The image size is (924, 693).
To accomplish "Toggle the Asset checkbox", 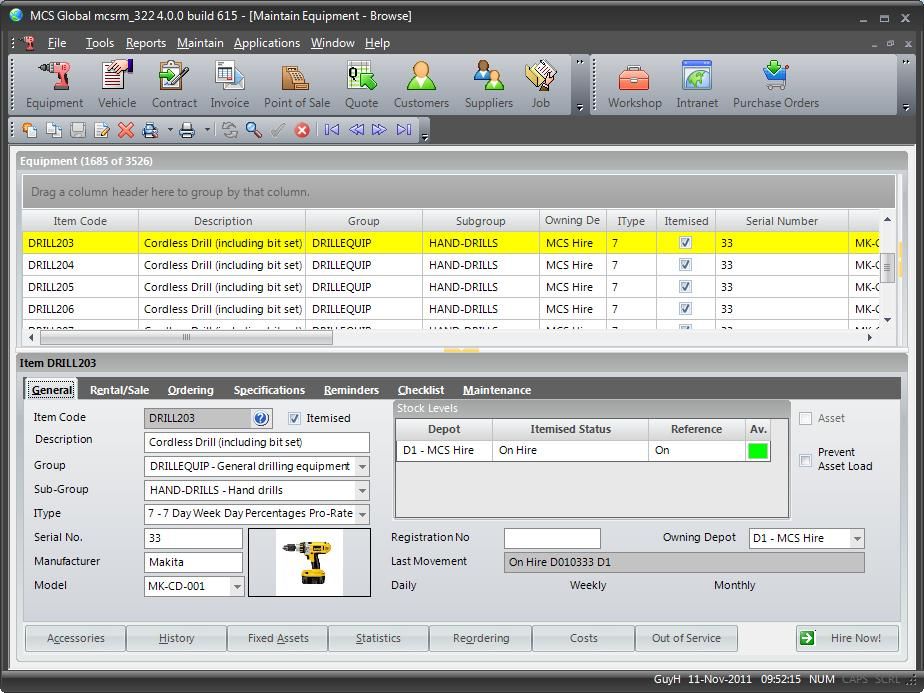I will click(x=804, y=419).
